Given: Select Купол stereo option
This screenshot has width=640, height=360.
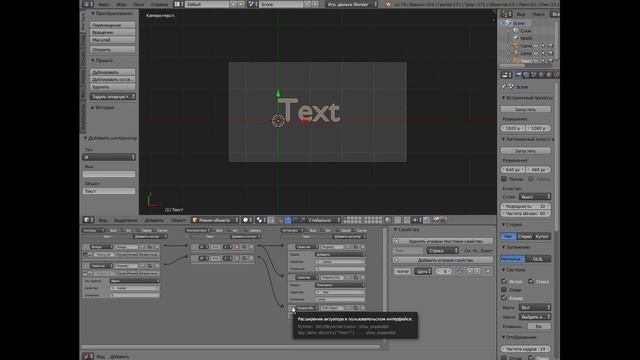Looking at the screenshot, I should tap(542, 237).
